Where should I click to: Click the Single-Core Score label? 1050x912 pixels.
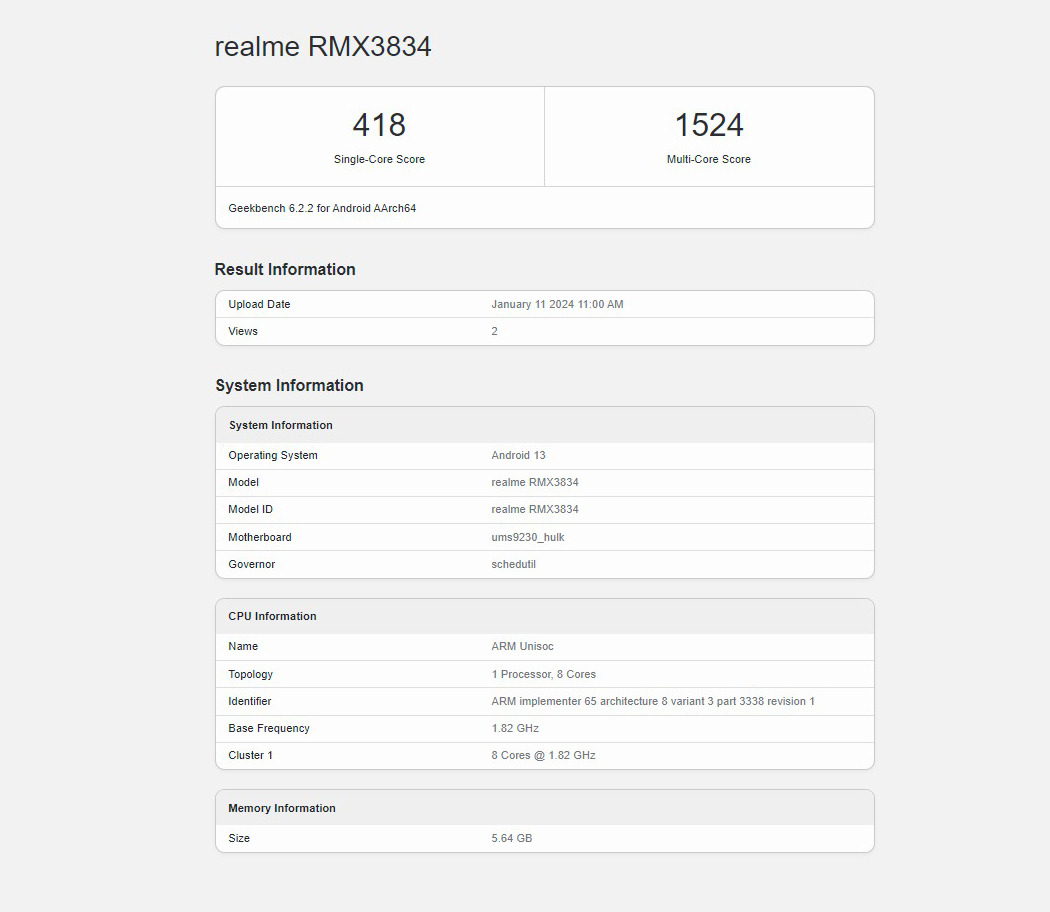[379, 159]
